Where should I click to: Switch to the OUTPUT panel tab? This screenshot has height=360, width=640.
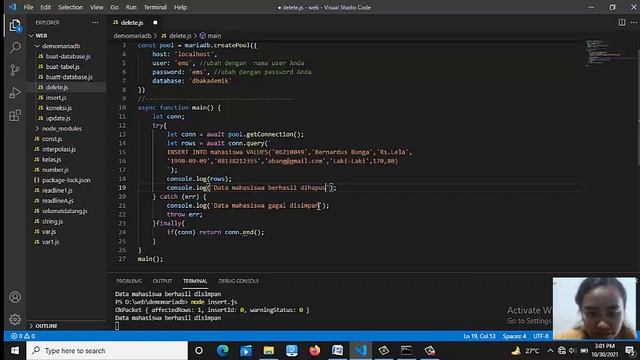click(x=162, y=281)
